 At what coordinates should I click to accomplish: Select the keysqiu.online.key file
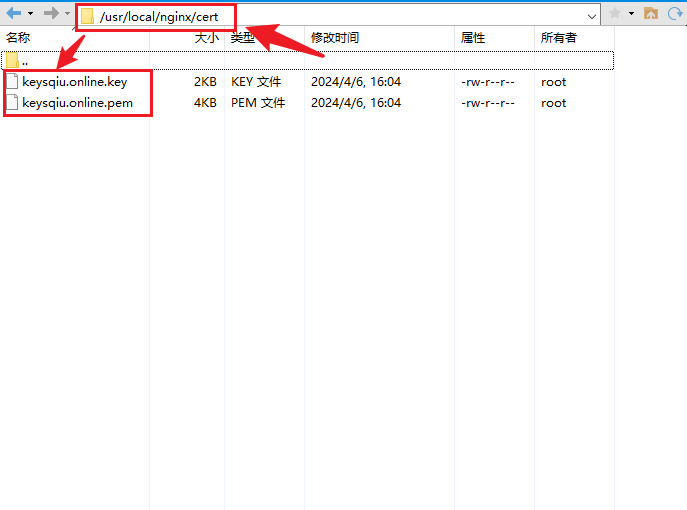pyautogui.click(x=75, y=82)
